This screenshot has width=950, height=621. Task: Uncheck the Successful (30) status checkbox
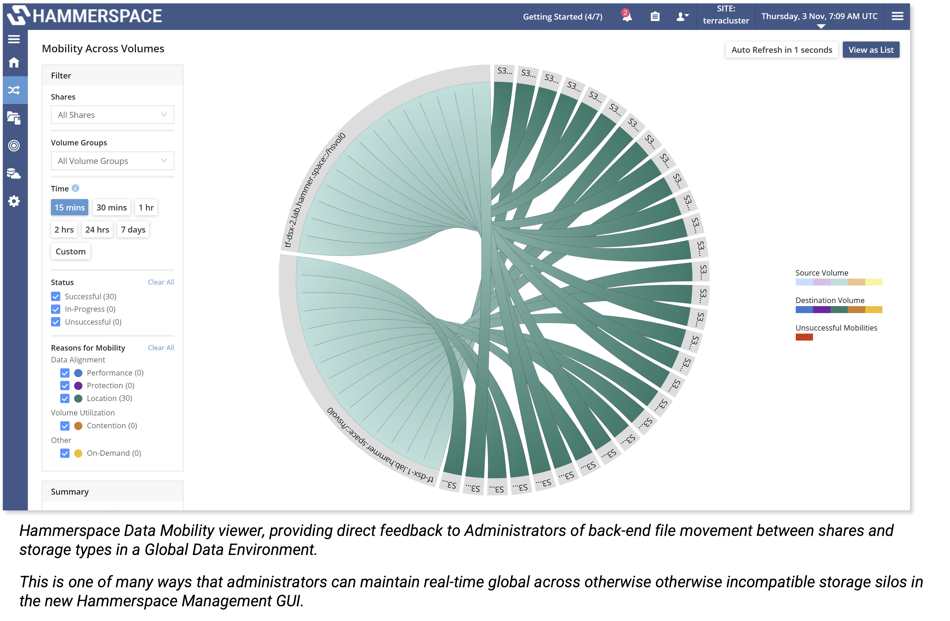click(56, 296)
